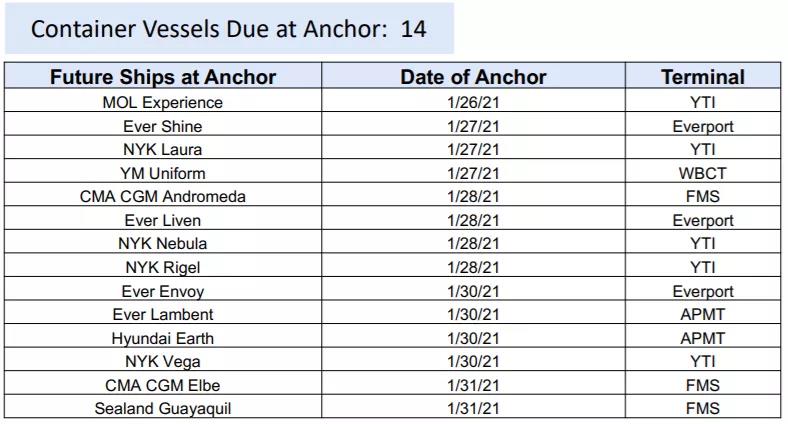
Task: Select the 'Ever Liven' ship cell
Action: 163,220
